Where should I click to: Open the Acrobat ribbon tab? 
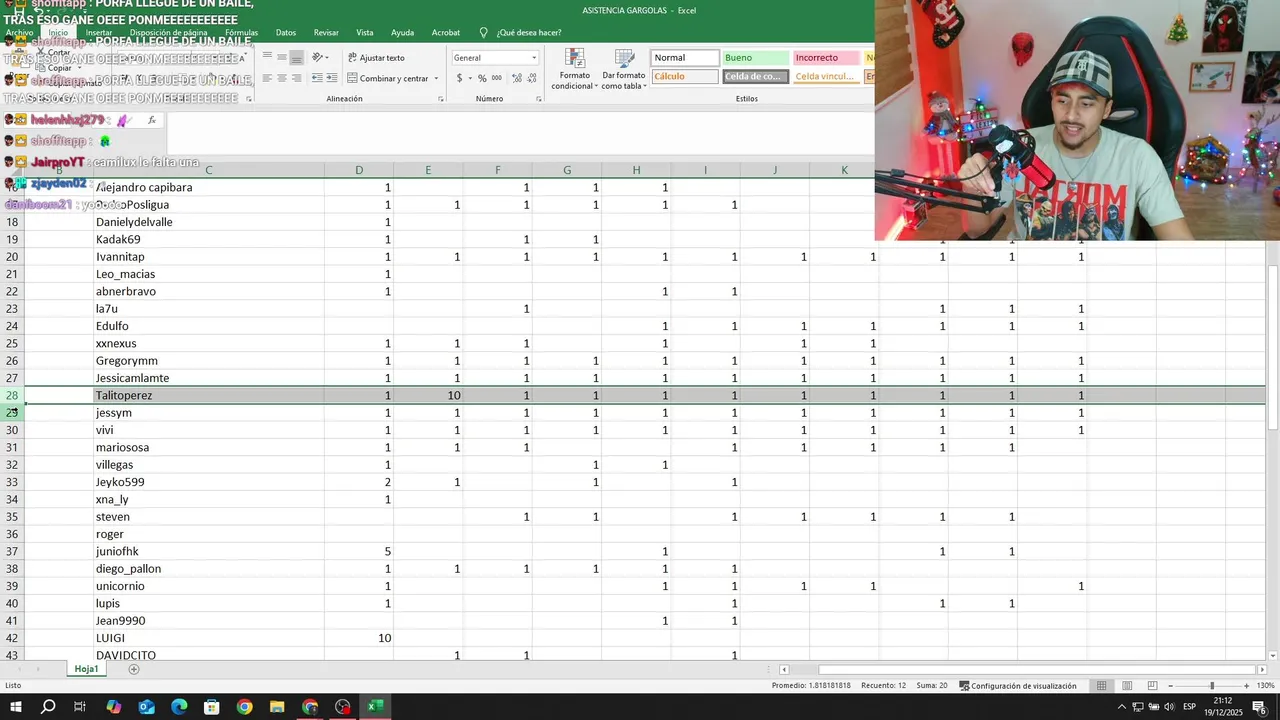tap(446, 33)
